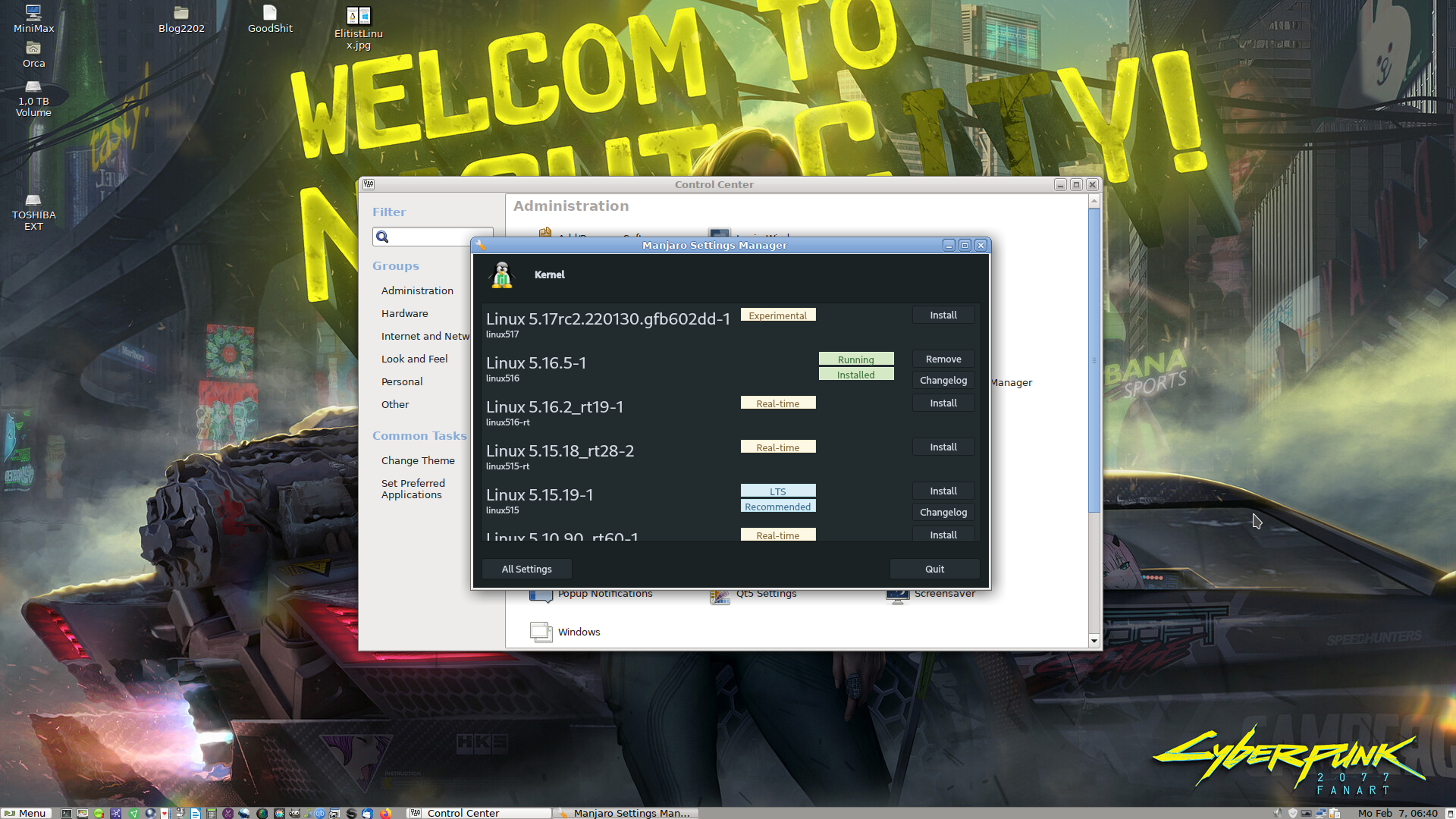This screenshot has height=819, width=1456.
Task: Switch to Manjaro Settings Manager taskbar entry
Action: click(626, 813)
